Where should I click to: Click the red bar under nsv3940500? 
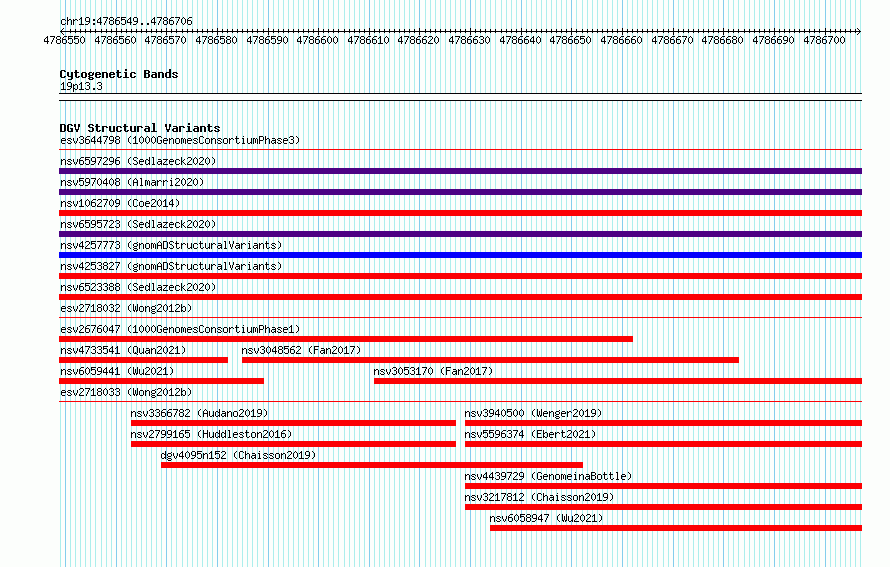tap(664, 423)
